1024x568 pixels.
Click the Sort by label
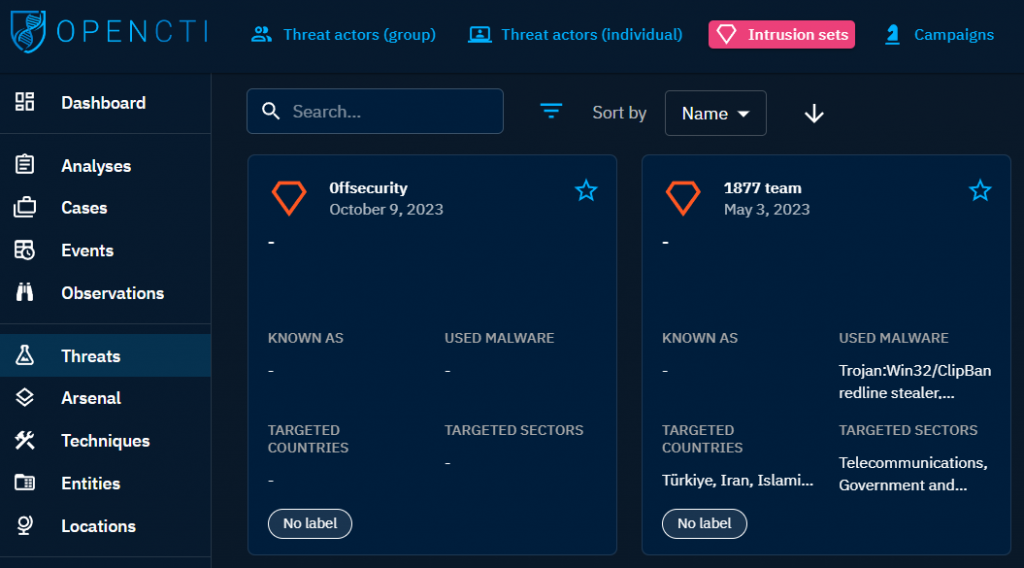coord(619,113)
